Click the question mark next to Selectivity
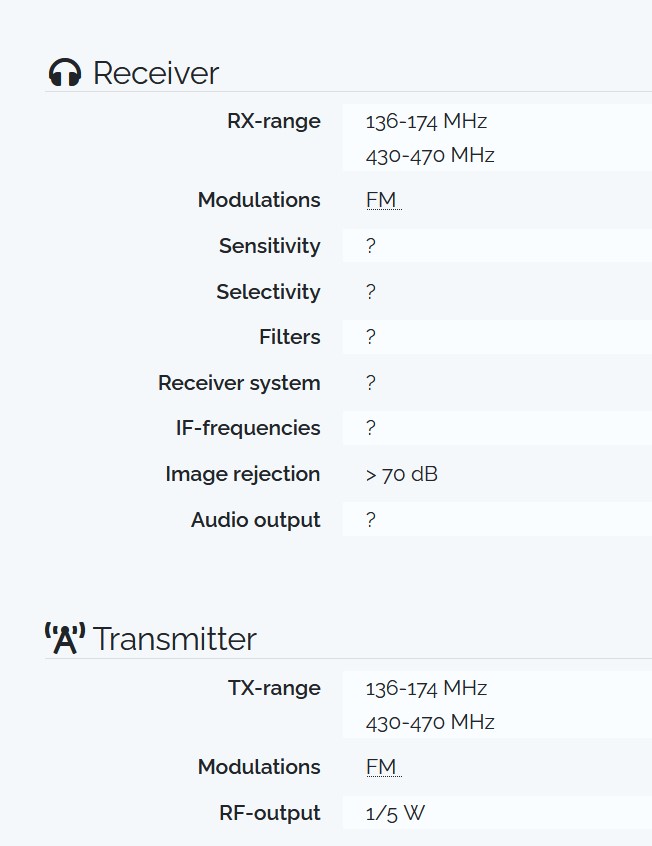This screenshot has height=846, width=652. point(371,292)
